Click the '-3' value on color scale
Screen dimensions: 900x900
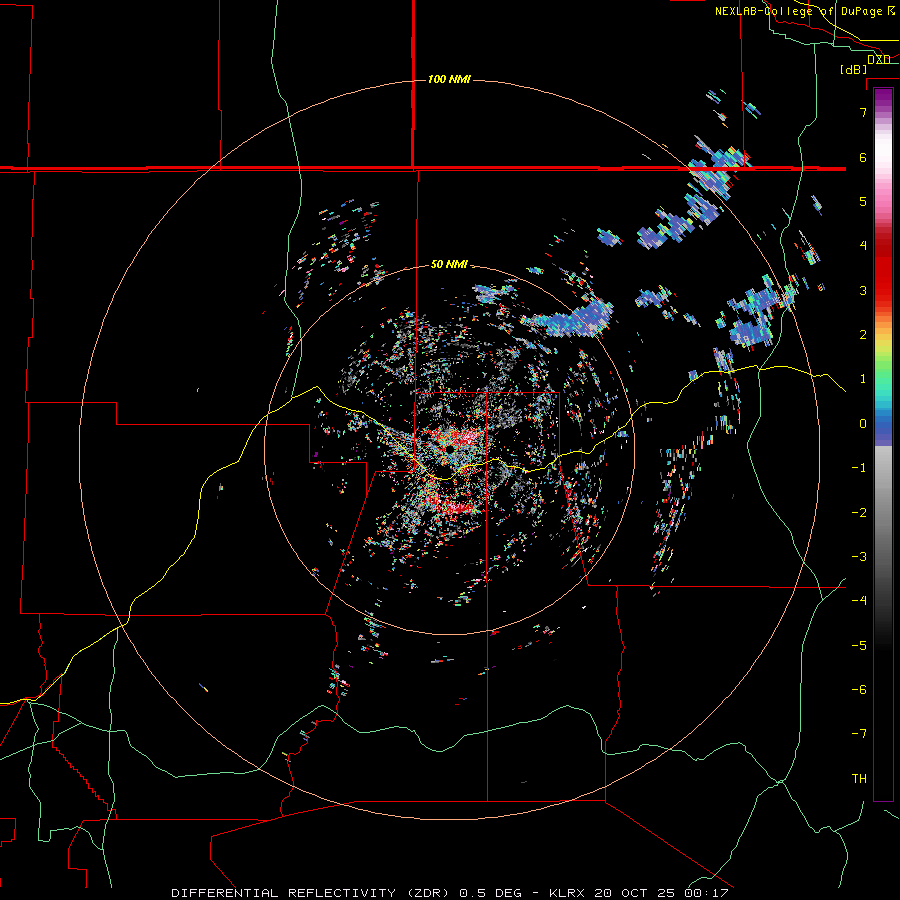point(859,557)
